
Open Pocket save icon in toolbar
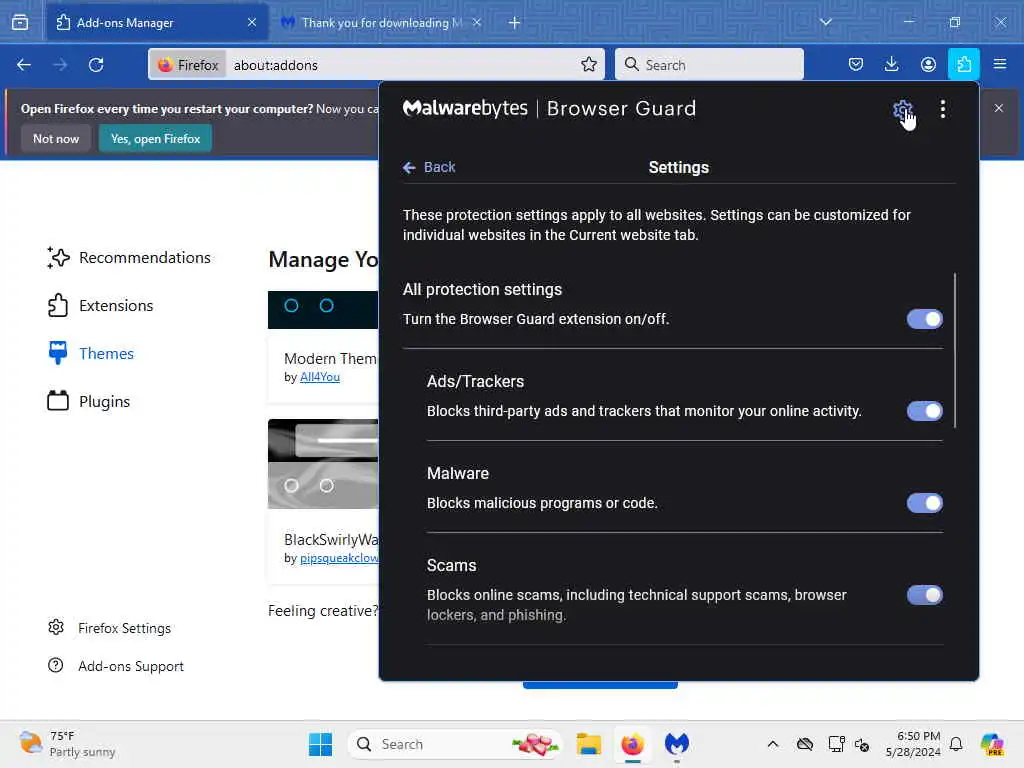856,64
